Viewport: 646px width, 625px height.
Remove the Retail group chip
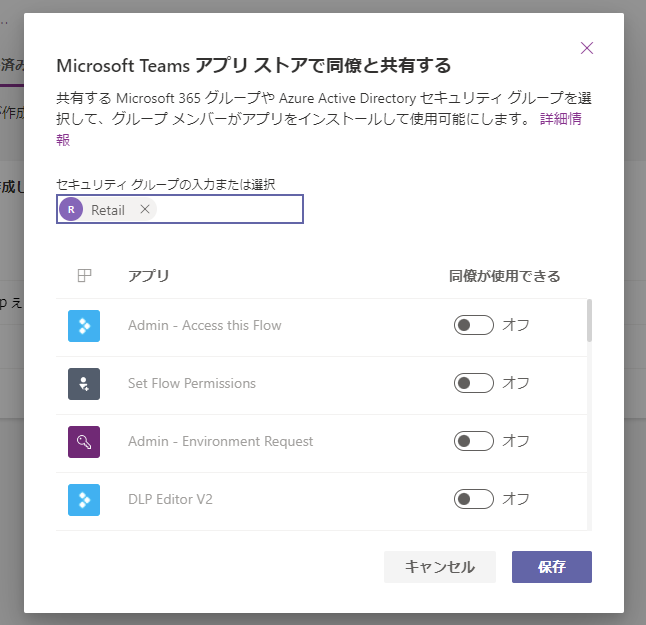pos(145,209)
